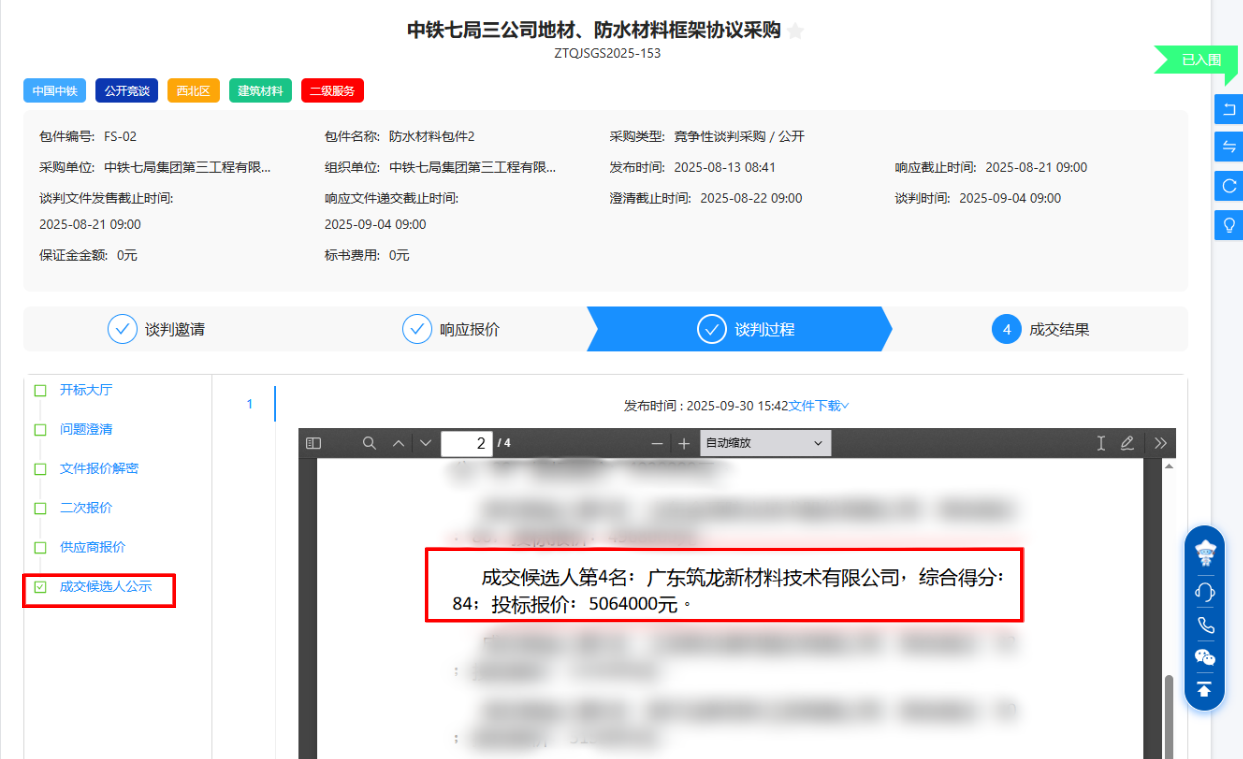Open the 自动缩放 zoom dropdown
The width and height of the screenshot is (1243, 759).
point(765,443)
